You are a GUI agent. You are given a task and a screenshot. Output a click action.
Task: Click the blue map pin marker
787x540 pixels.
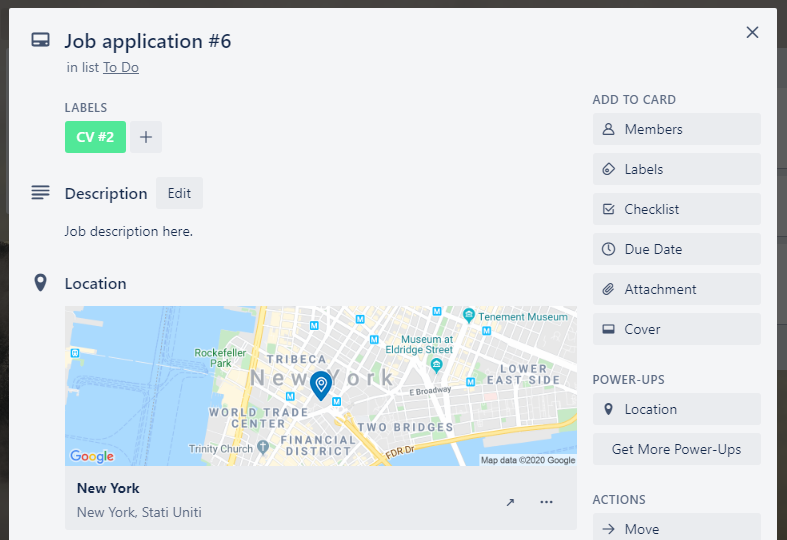point(320,385)
